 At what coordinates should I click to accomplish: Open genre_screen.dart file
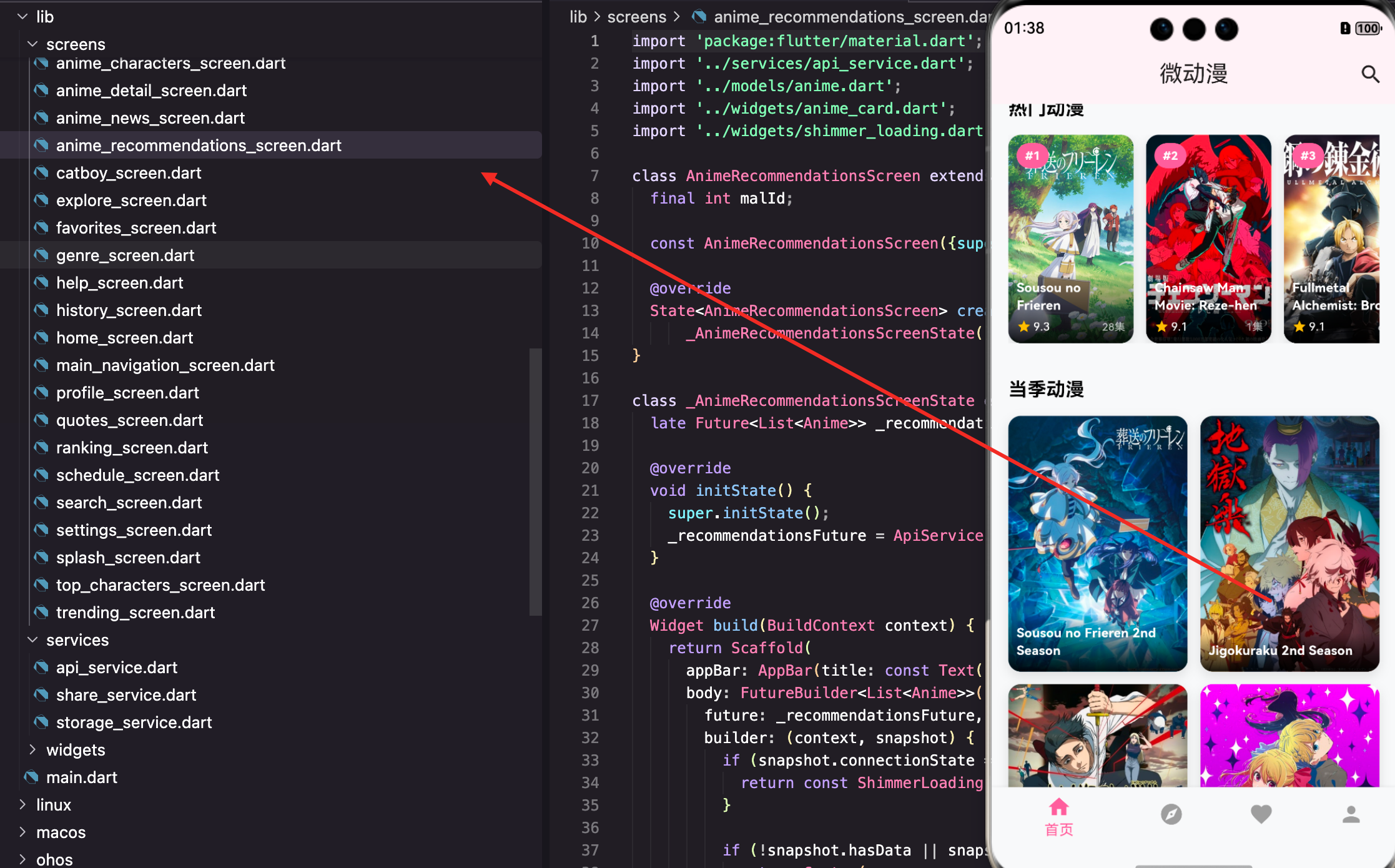(125, 255)
